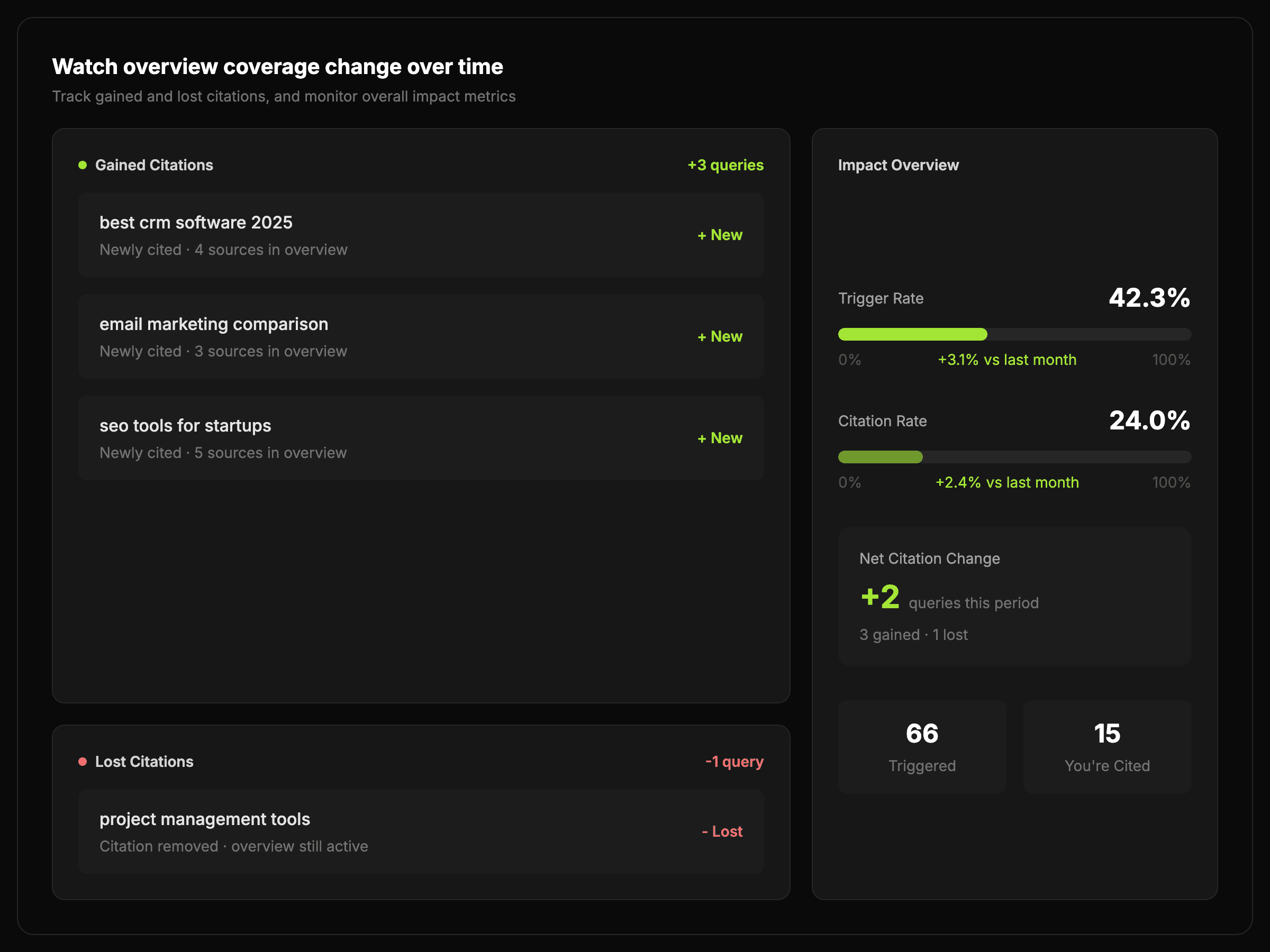Image resolution: width=1270 pixels, height=952 pixels.
Task: Click +New badge on seo tools row
Action: point(720,438)
